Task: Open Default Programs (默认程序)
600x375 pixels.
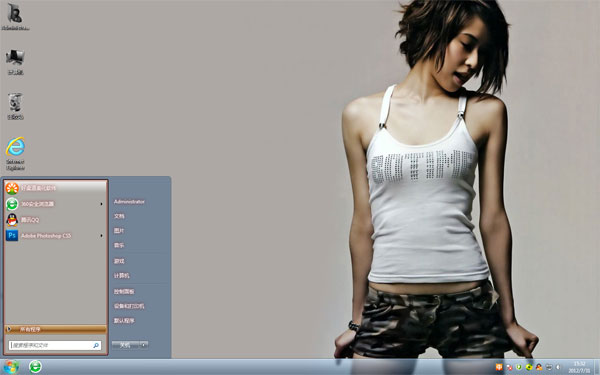Action: [x=124, y=321]
